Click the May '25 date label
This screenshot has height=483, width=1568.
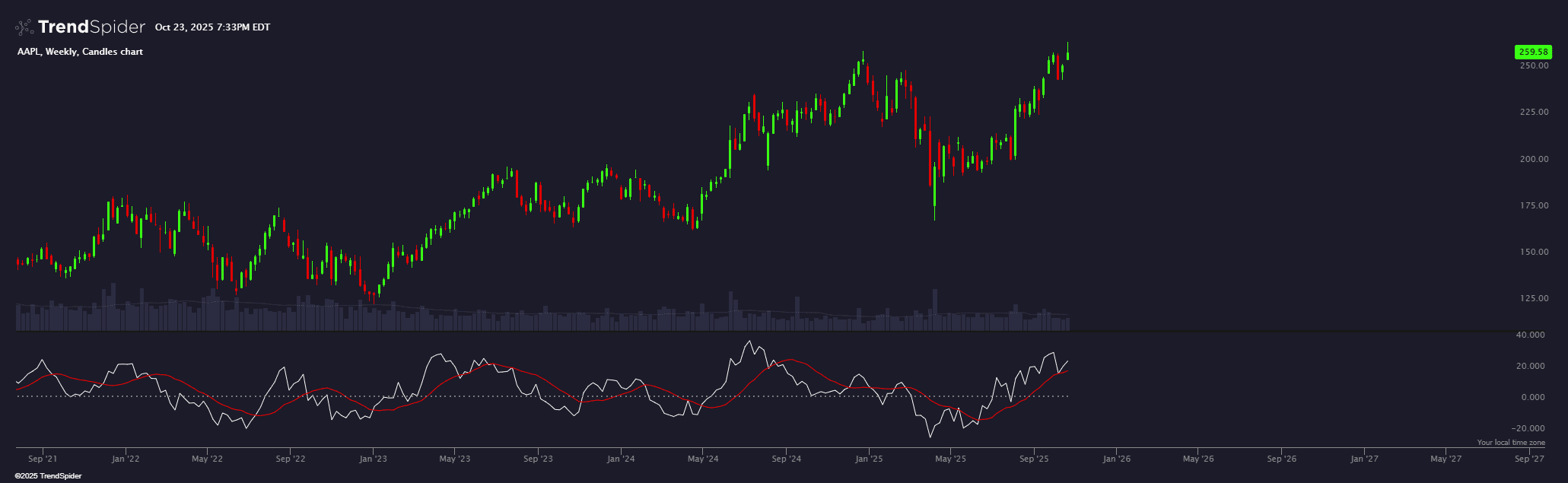[x=950, y=459]
